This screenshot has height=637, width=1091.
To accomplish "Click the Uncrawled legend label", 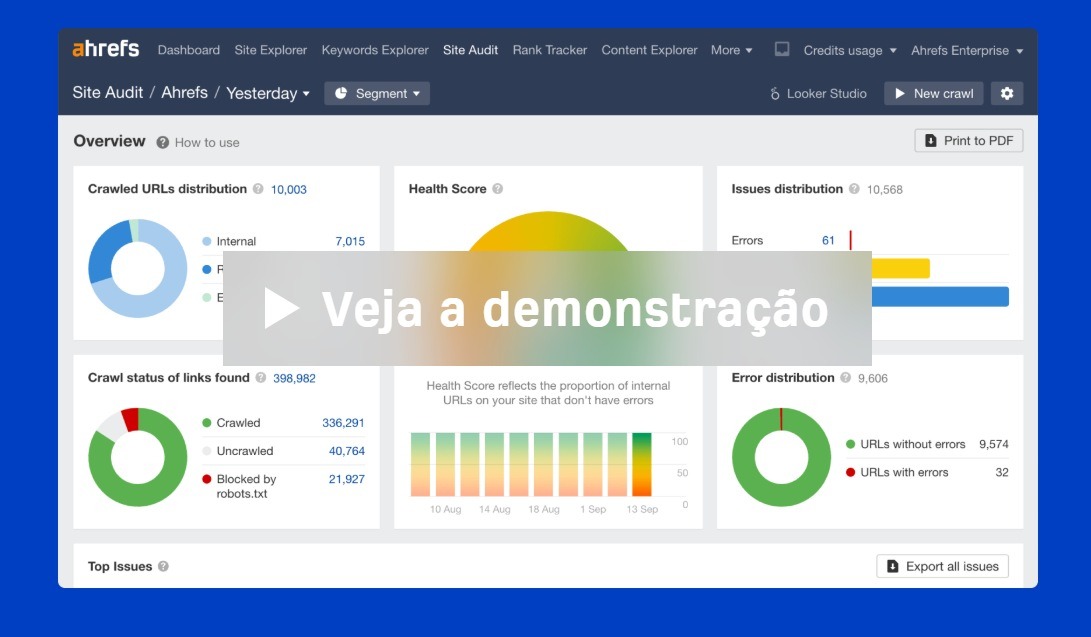I will pyautogui.click(x=245, y=451).
